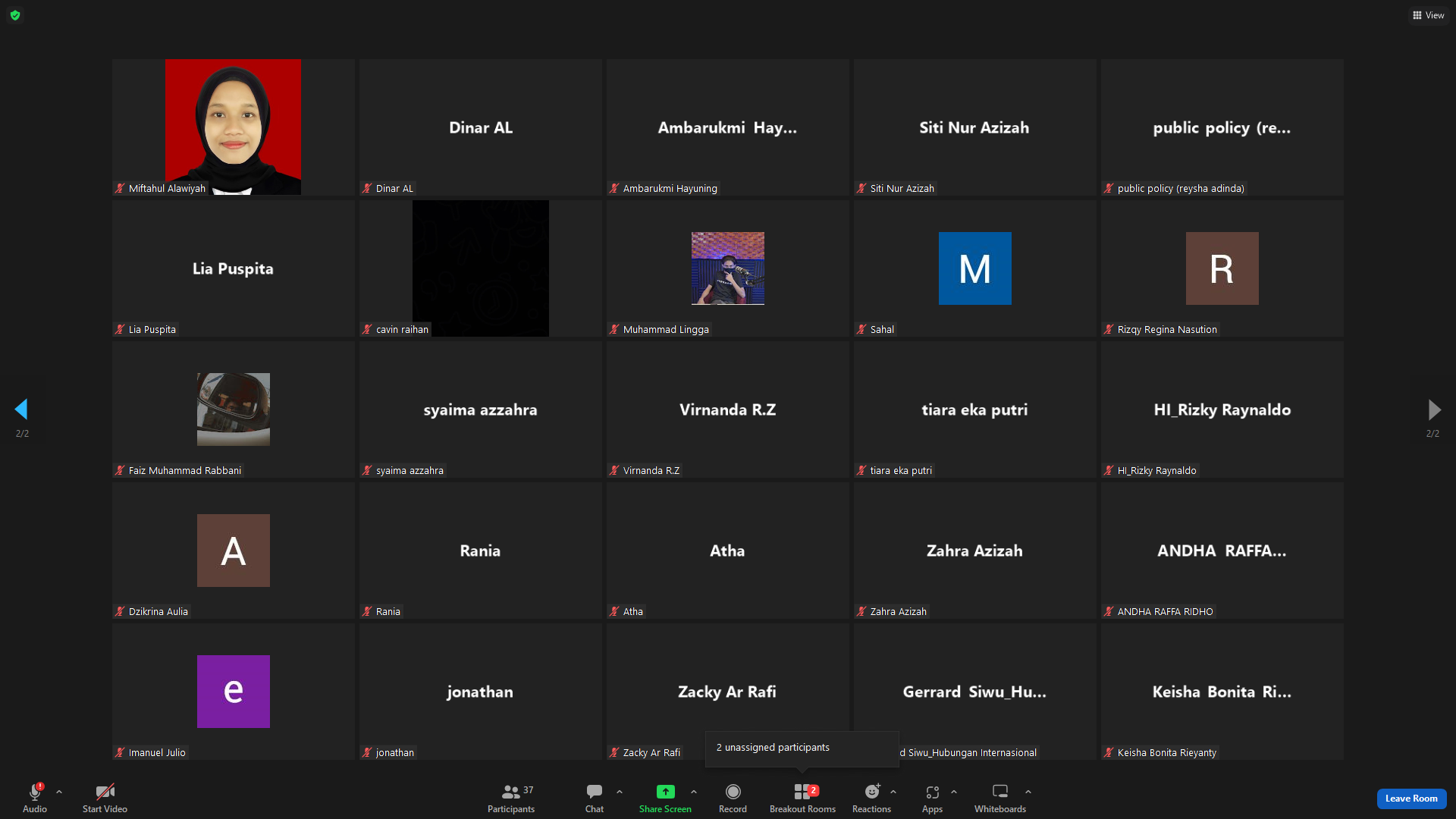Select Muhammad Lingga's profile picture

point(728,268)
